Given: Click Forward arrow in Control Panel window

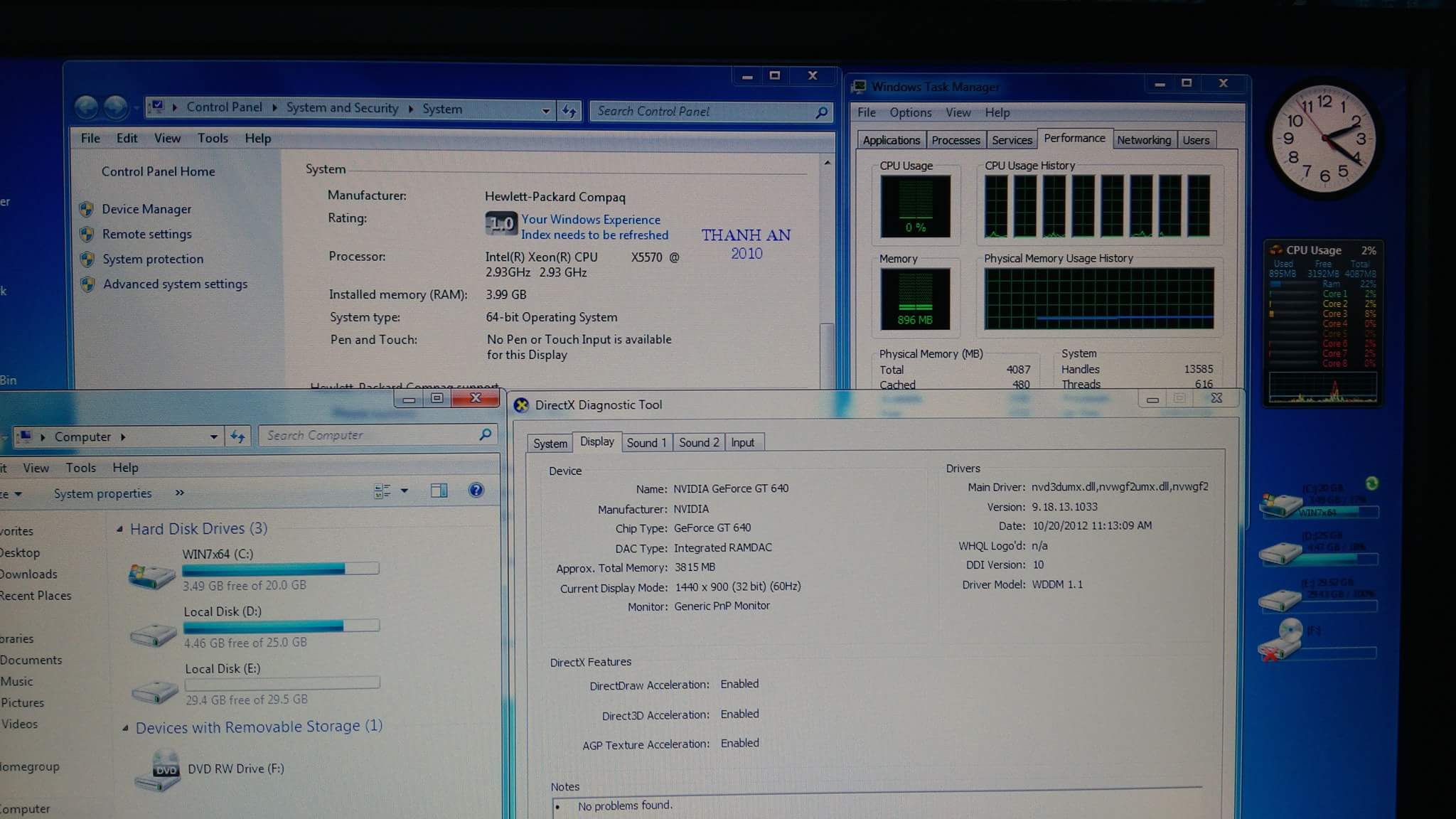Looking at the screenshot, I should [116, 108].
